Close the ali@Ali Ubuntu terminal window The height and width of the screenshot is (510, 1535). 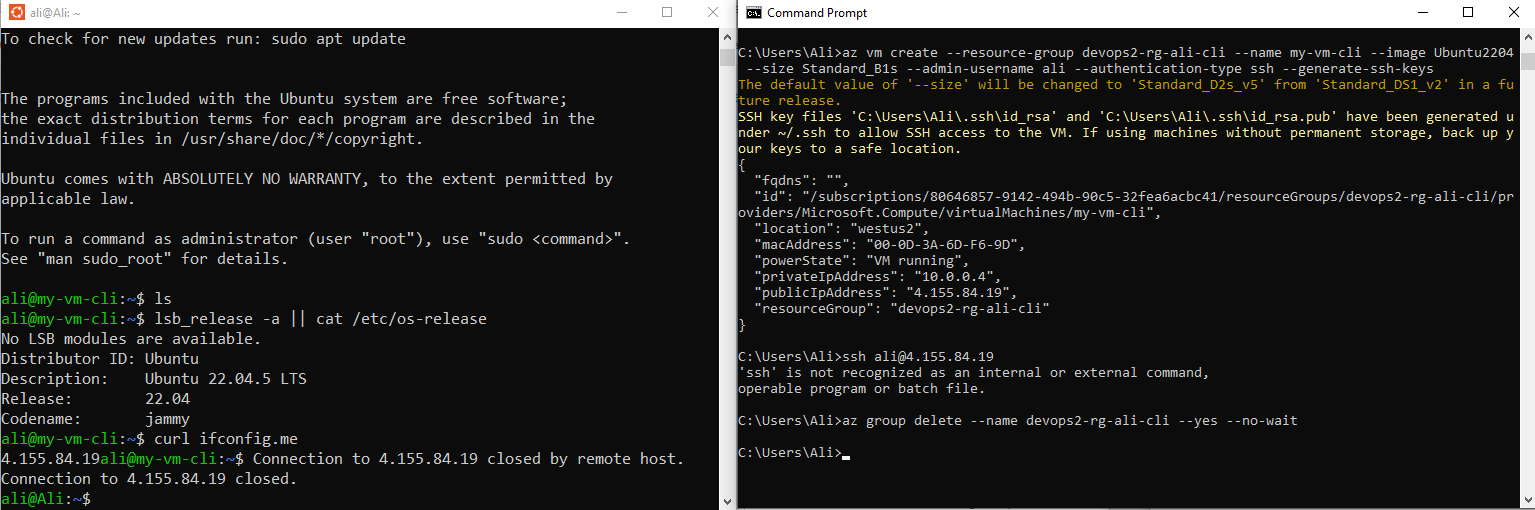point(713,13)
